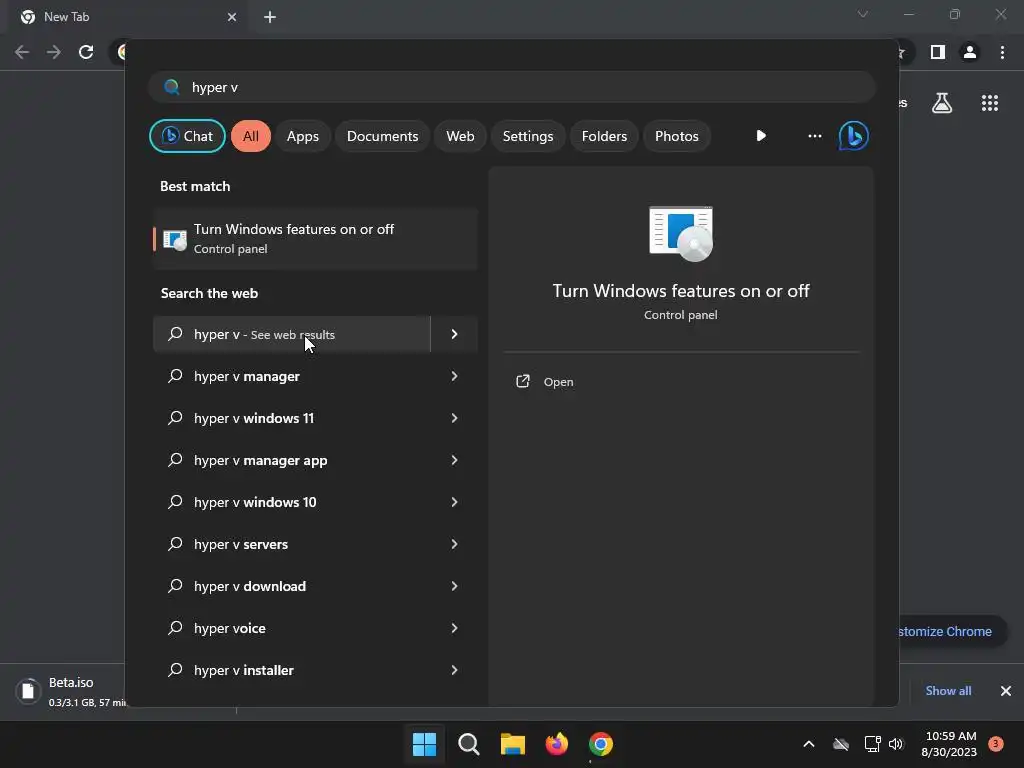Select hyper v windows 10 suggestion text

[x=255, y=502]
